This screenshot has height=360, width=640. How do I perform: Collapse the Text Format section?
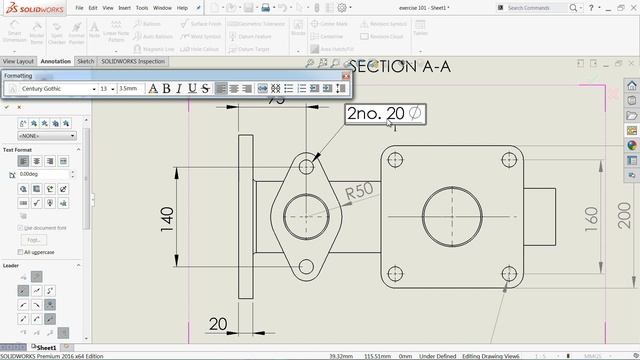[x=78, y=150]
